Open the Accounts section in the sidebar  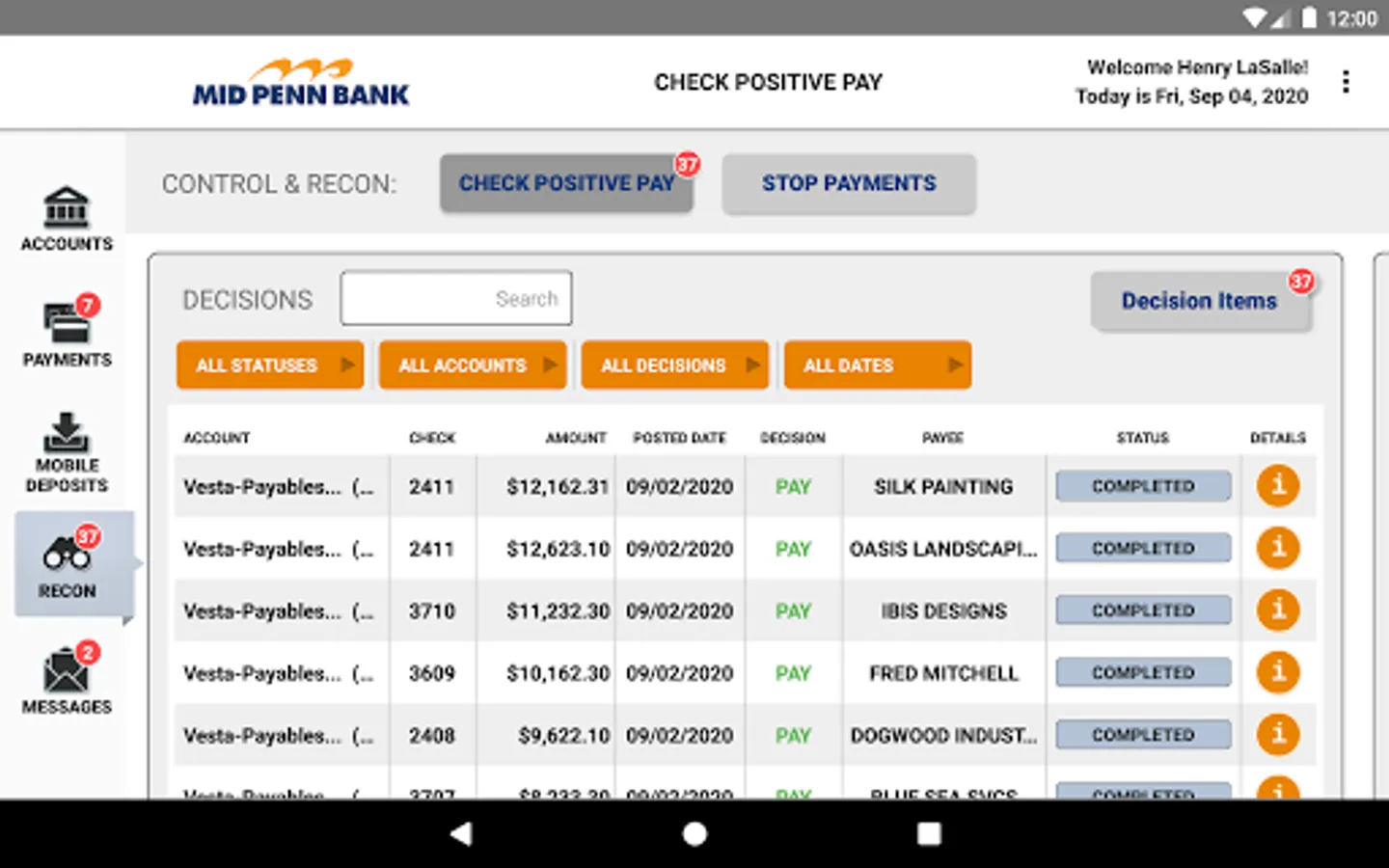[67, 219]
